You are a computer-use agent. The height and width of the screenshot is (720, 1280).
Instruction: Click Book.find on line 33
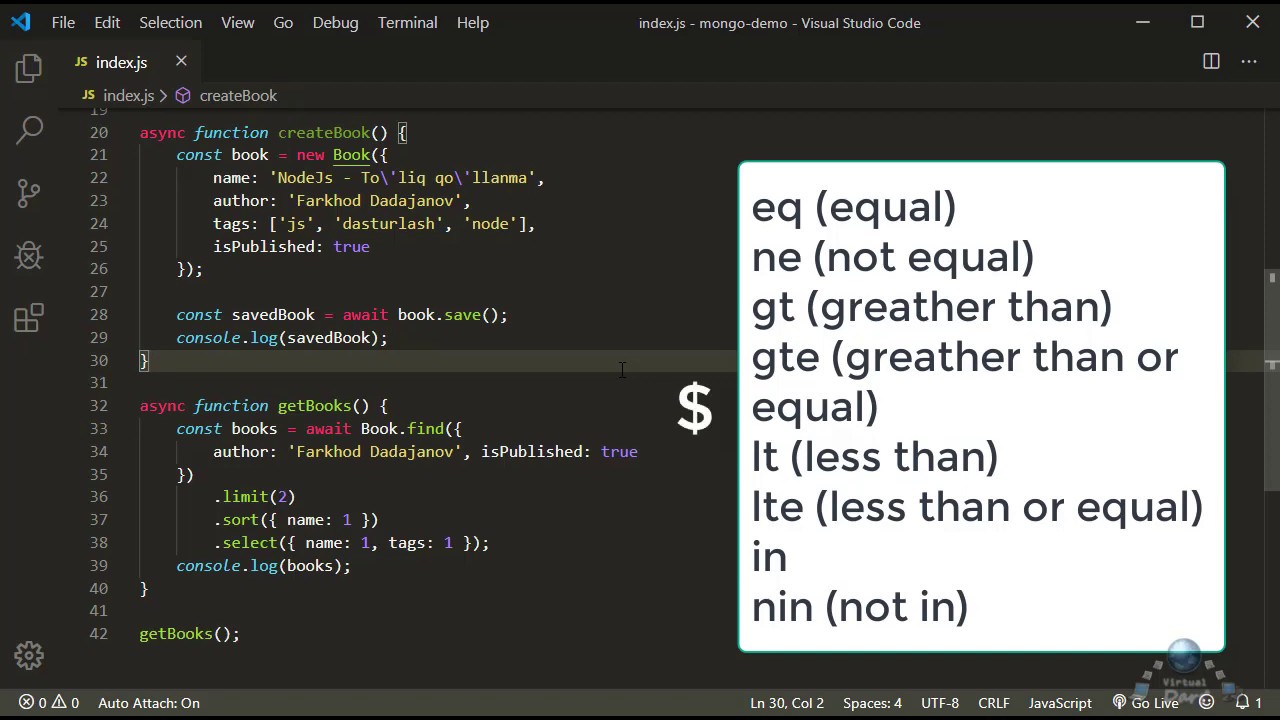point(402,429)
